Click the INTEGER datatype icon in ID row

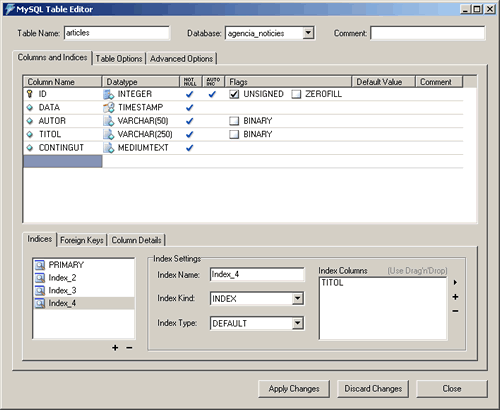pyautogui.click(x=108, y=94)
